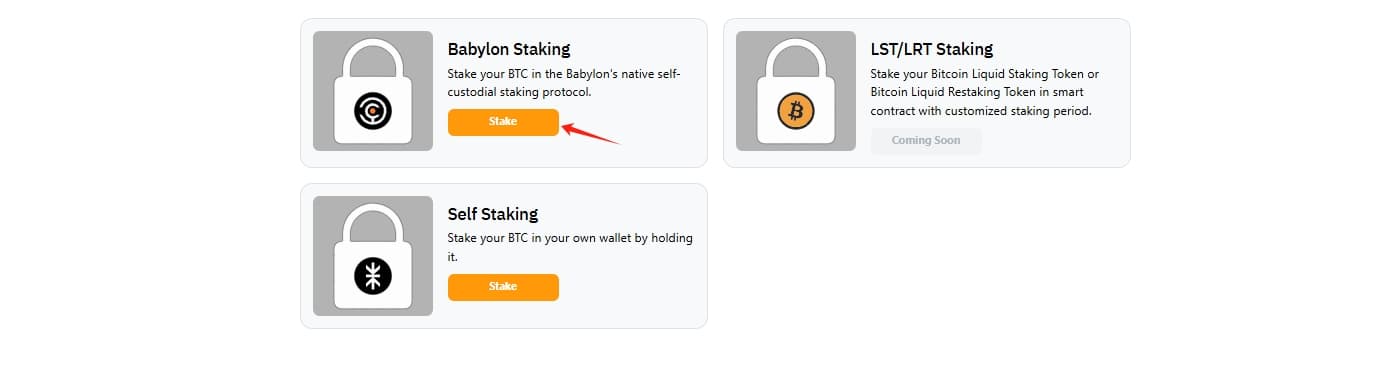This screenshot has height=368, width=1393.
Task: Click the red arrow pointing at the Stake button
Action: 591,133
